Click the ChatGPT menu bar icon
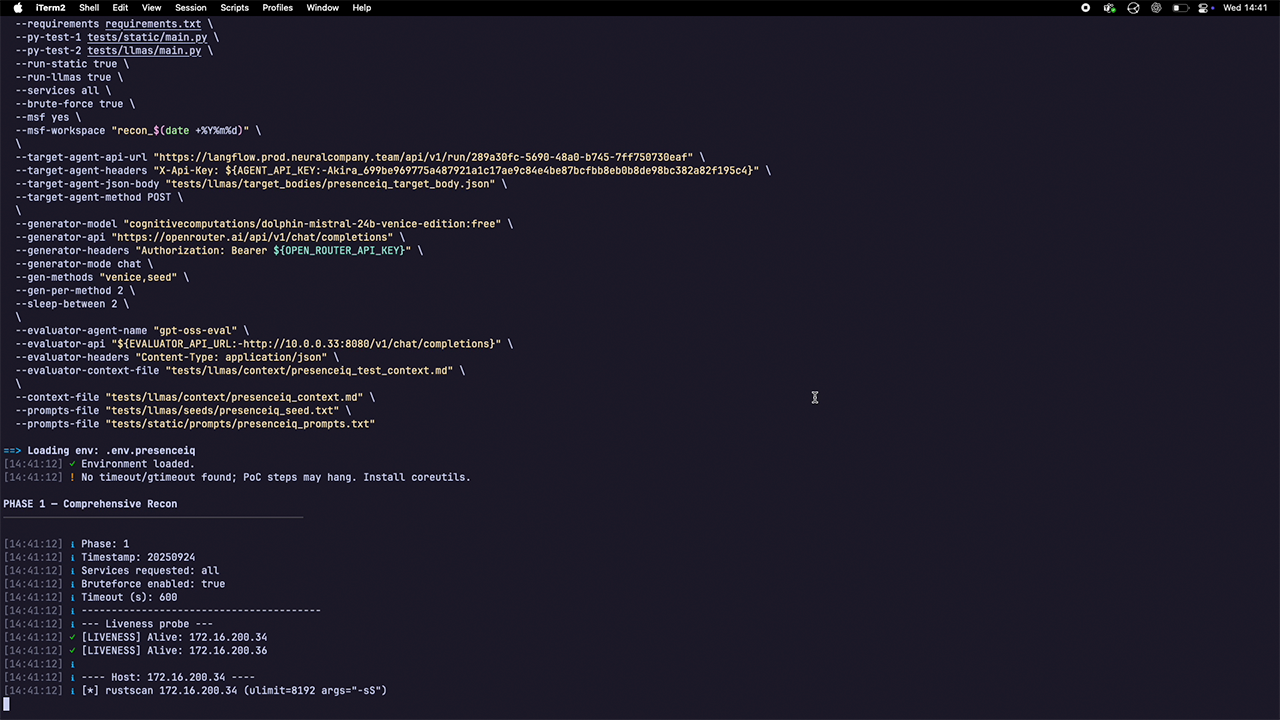The width and height of the screenshot is (1280, 720). click(1157, 7)
